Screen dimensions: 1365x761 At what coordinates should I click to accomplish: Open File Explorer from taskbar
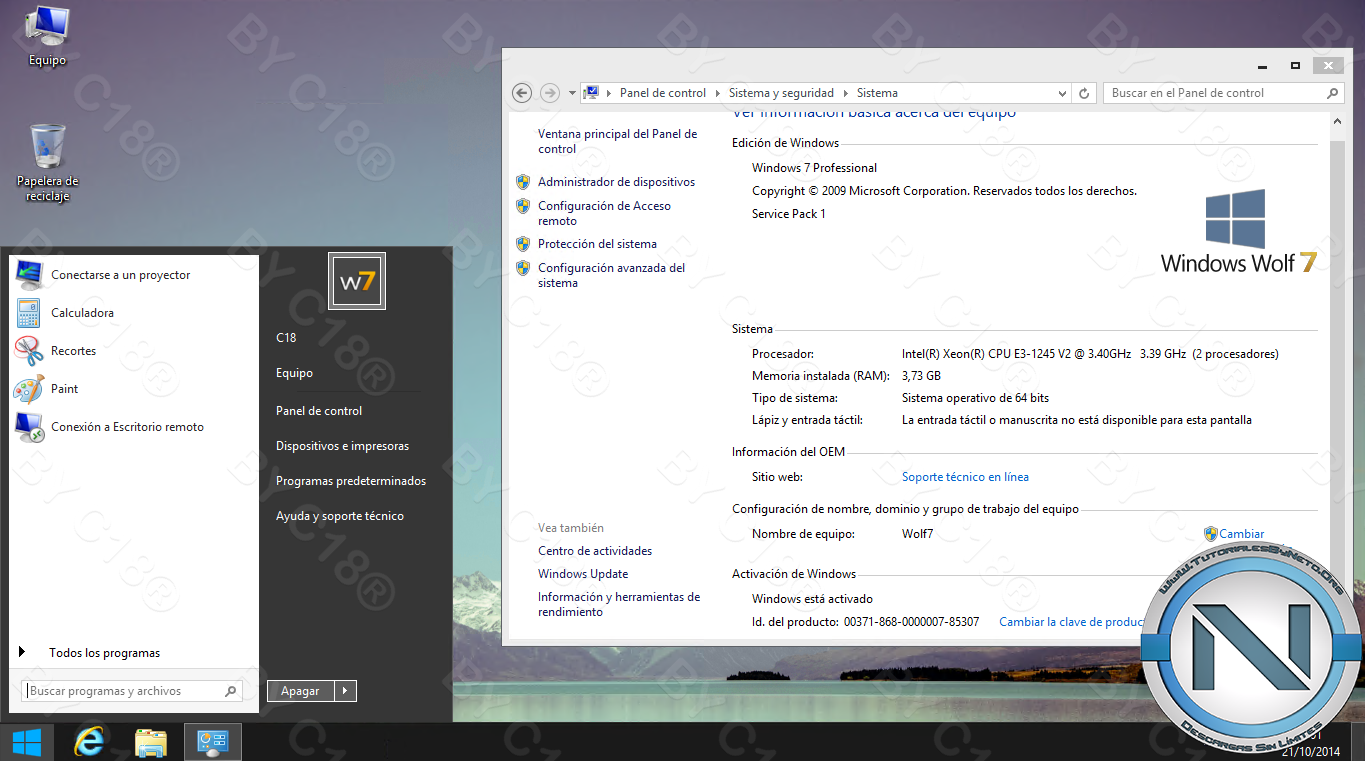coord(151,742)
